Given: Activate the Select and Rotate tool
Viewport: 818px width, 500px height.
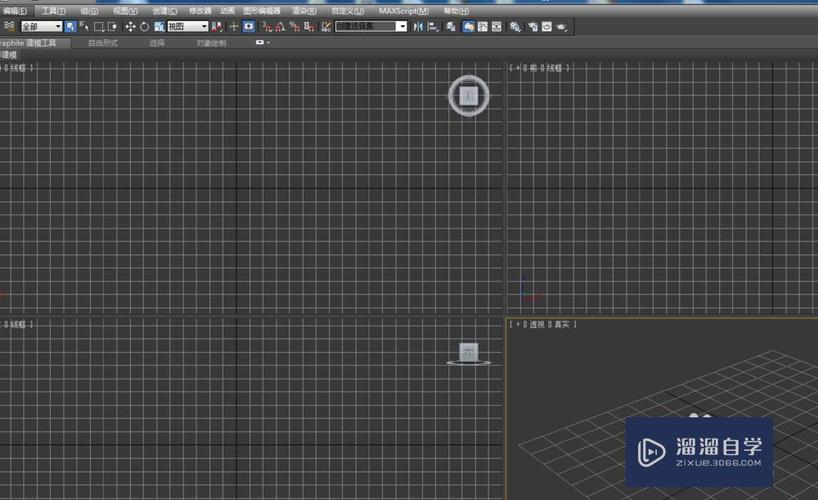Looking at the screenshot, I should 145,26.
